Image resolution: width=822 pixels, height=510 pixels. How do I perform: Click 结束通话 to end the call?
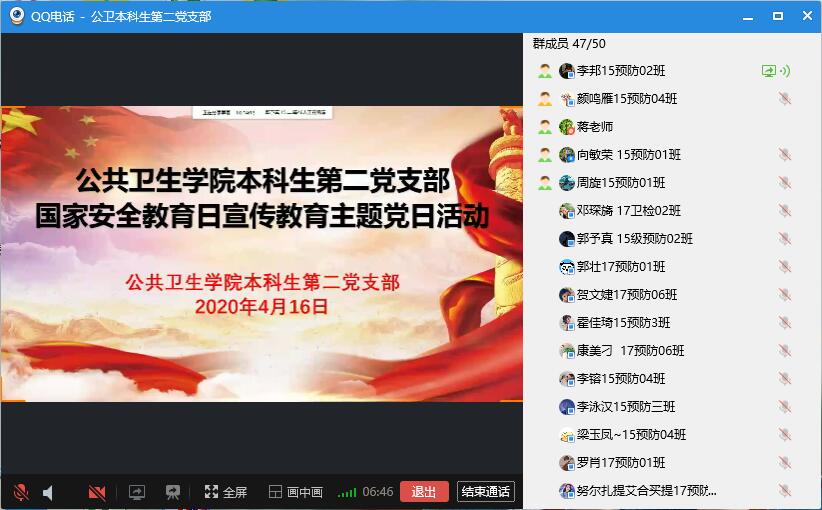click(x=485, y=491)
